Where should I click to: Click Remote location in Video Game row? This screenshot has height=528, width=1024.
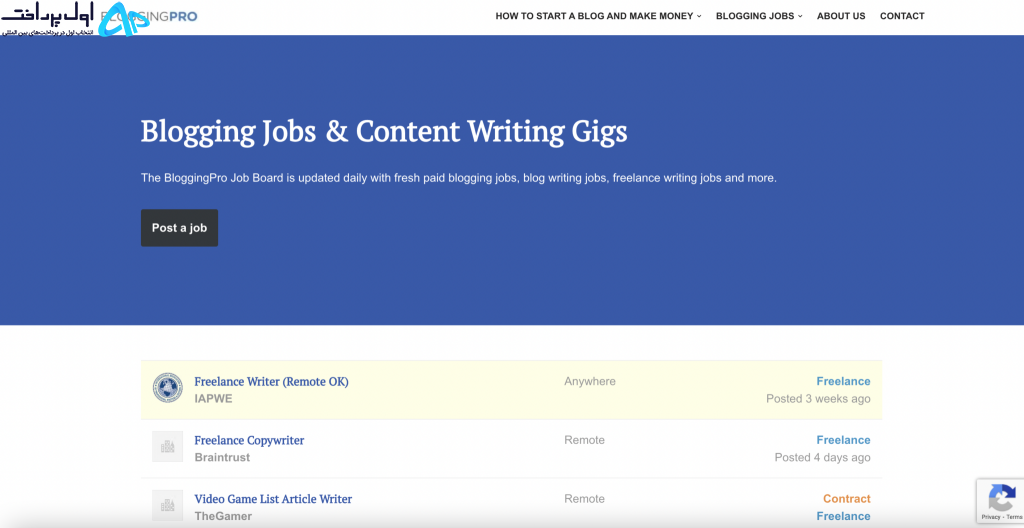pyautogui.click(x=584, y=499)
